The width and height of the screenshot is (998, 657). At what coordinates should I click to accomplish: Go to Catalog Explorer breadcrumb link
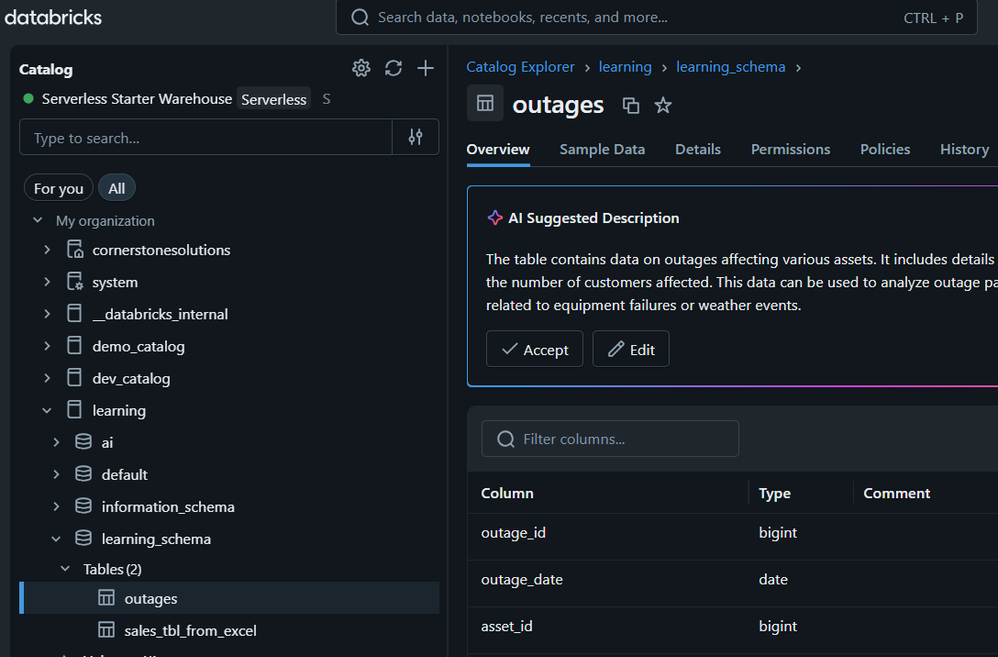tap(520, 67)
